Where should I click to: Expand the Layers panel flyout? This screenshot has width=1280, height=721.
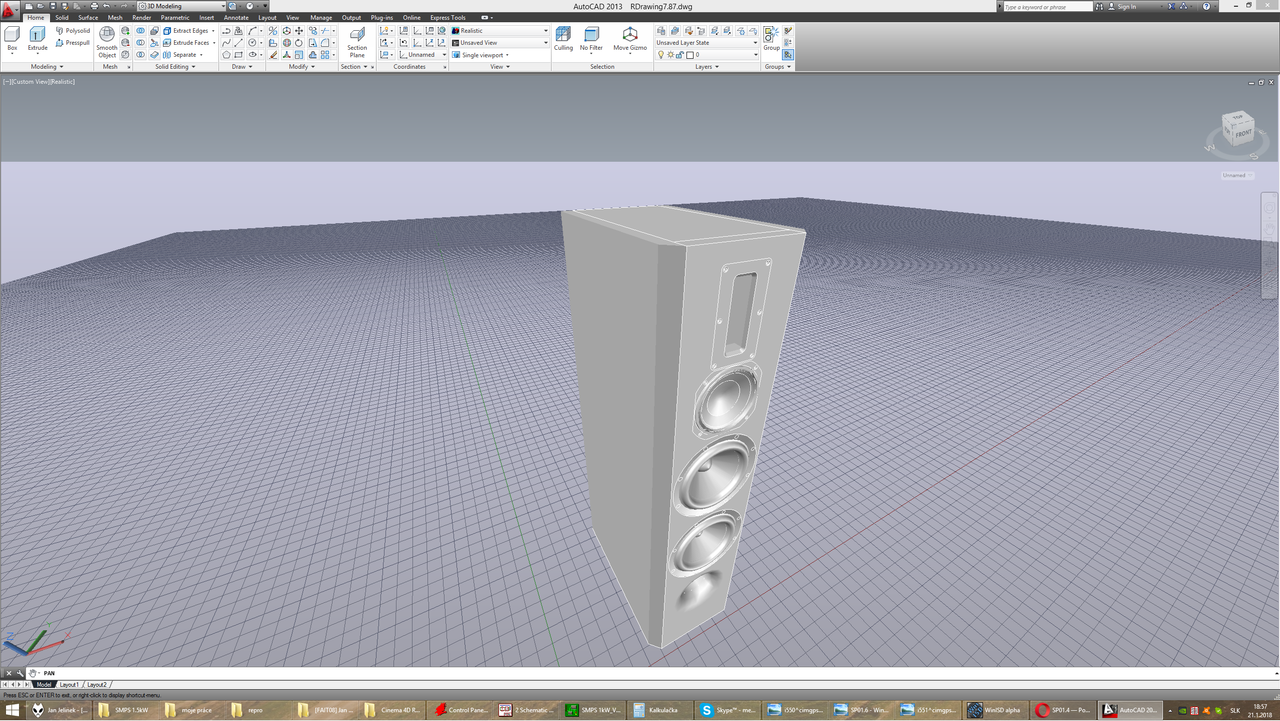[707, 67]
